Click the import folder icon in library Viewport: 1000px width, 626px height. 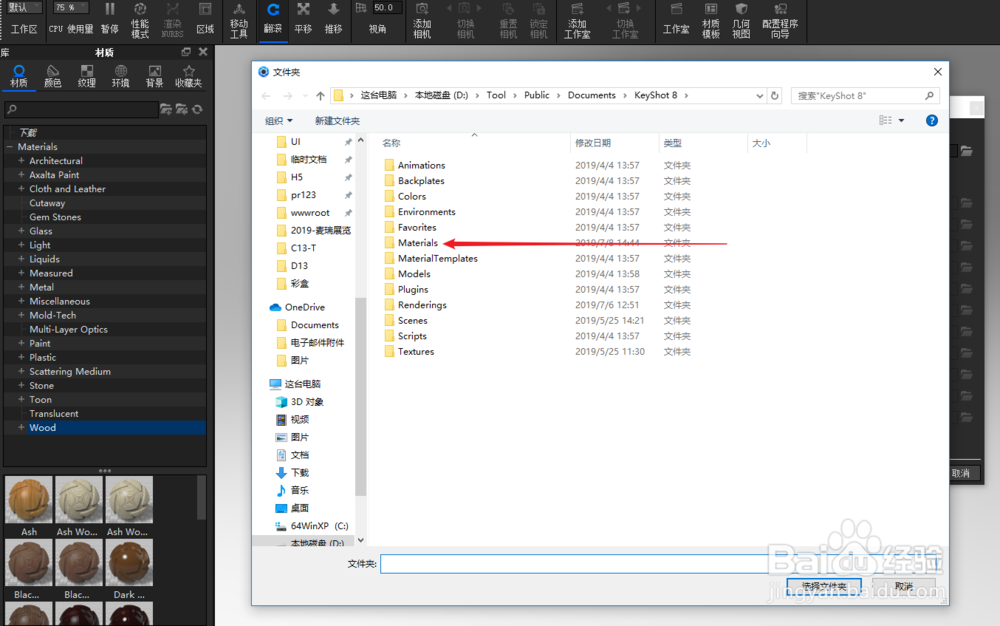[x=182, y=110]
